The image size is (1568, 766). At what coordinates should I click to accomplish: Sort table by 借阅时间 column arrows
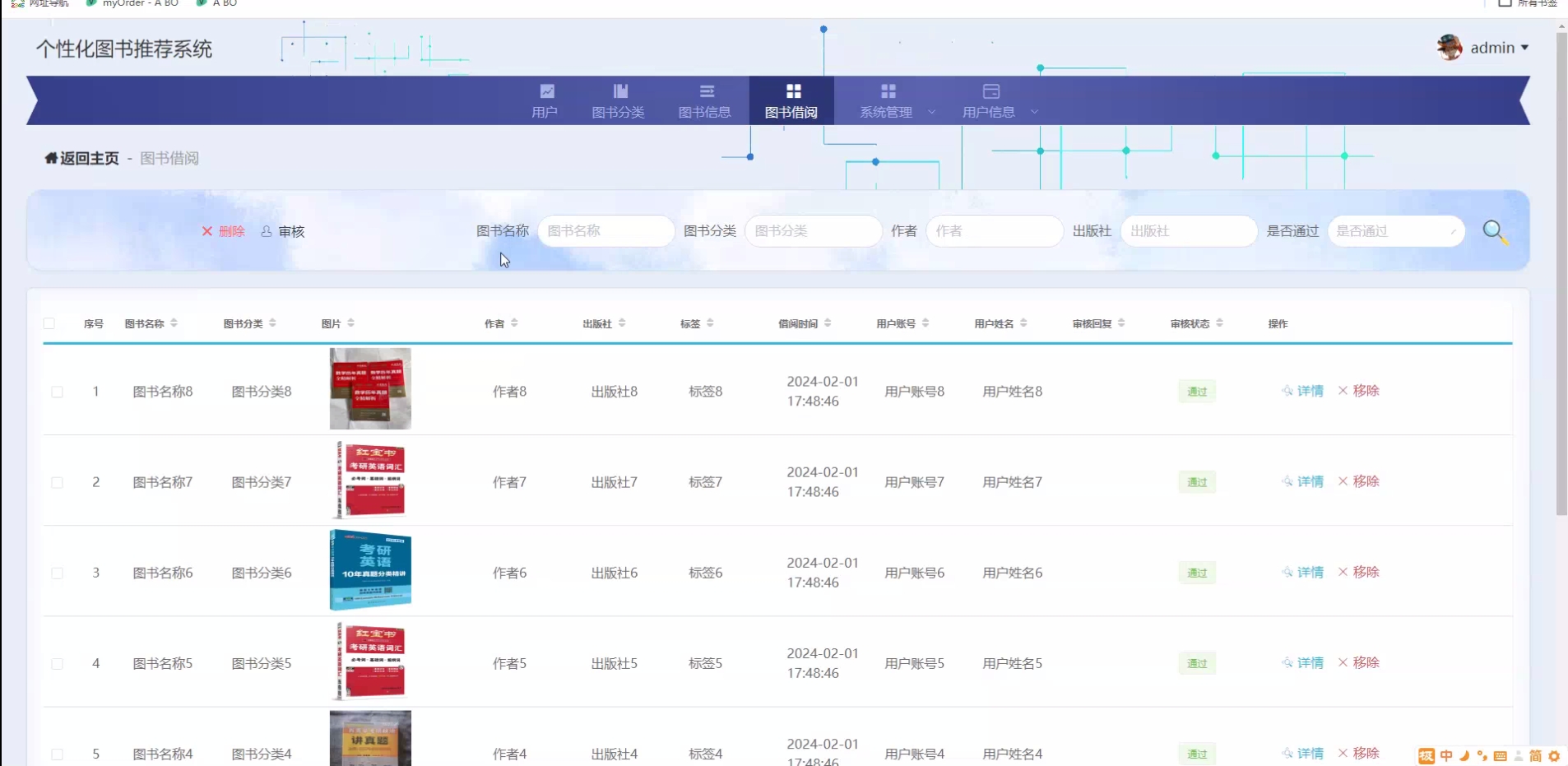[x=828, y=323]
